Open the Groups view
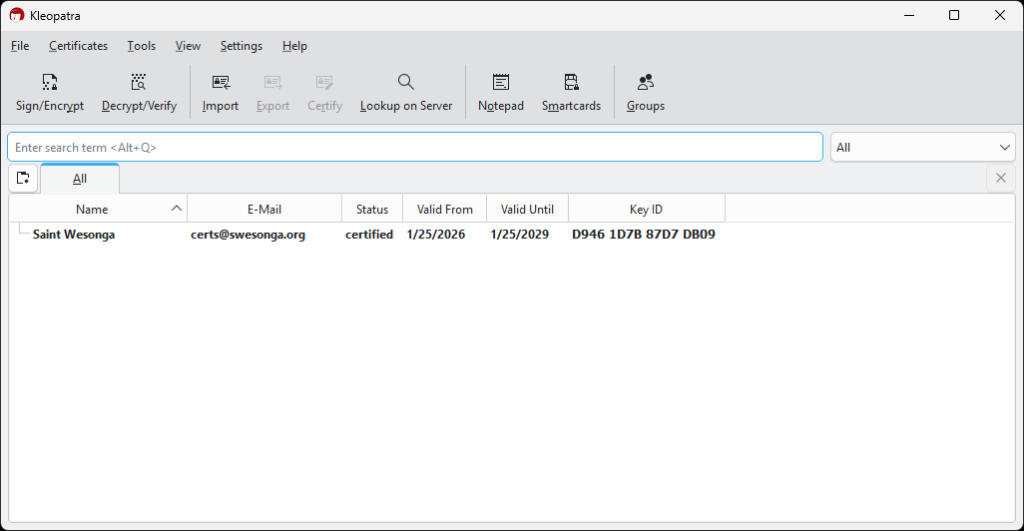The image size is (1024, 531). point(645,93)
